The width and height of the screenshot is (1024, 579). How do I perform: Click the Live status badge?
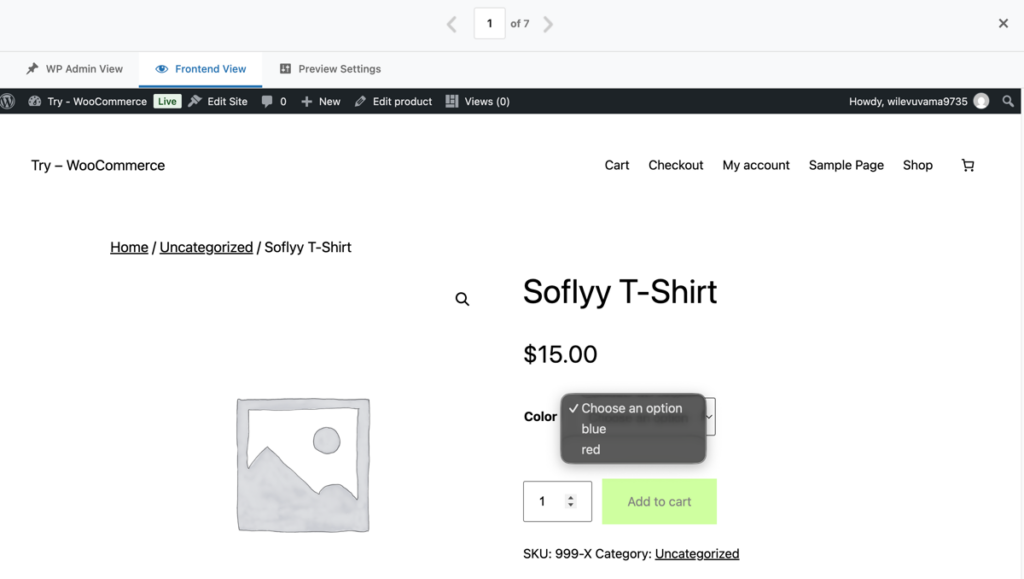click(x=167, y=101)
